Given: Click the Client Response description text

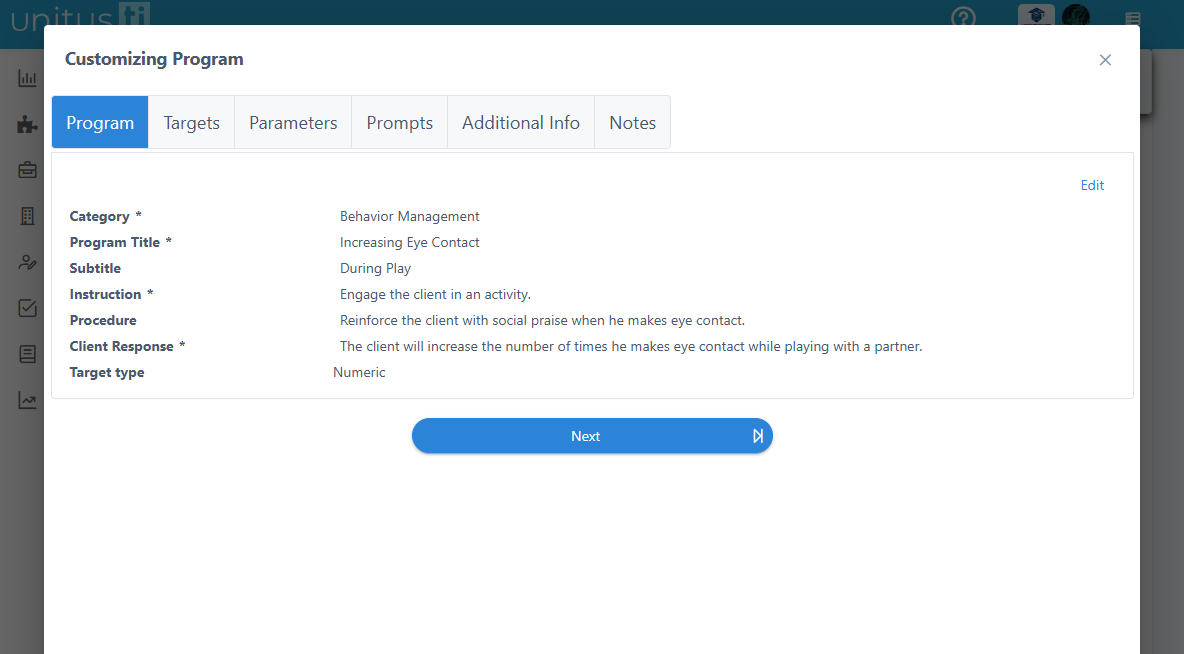Looking at the screenshot, I should point(631,347).
